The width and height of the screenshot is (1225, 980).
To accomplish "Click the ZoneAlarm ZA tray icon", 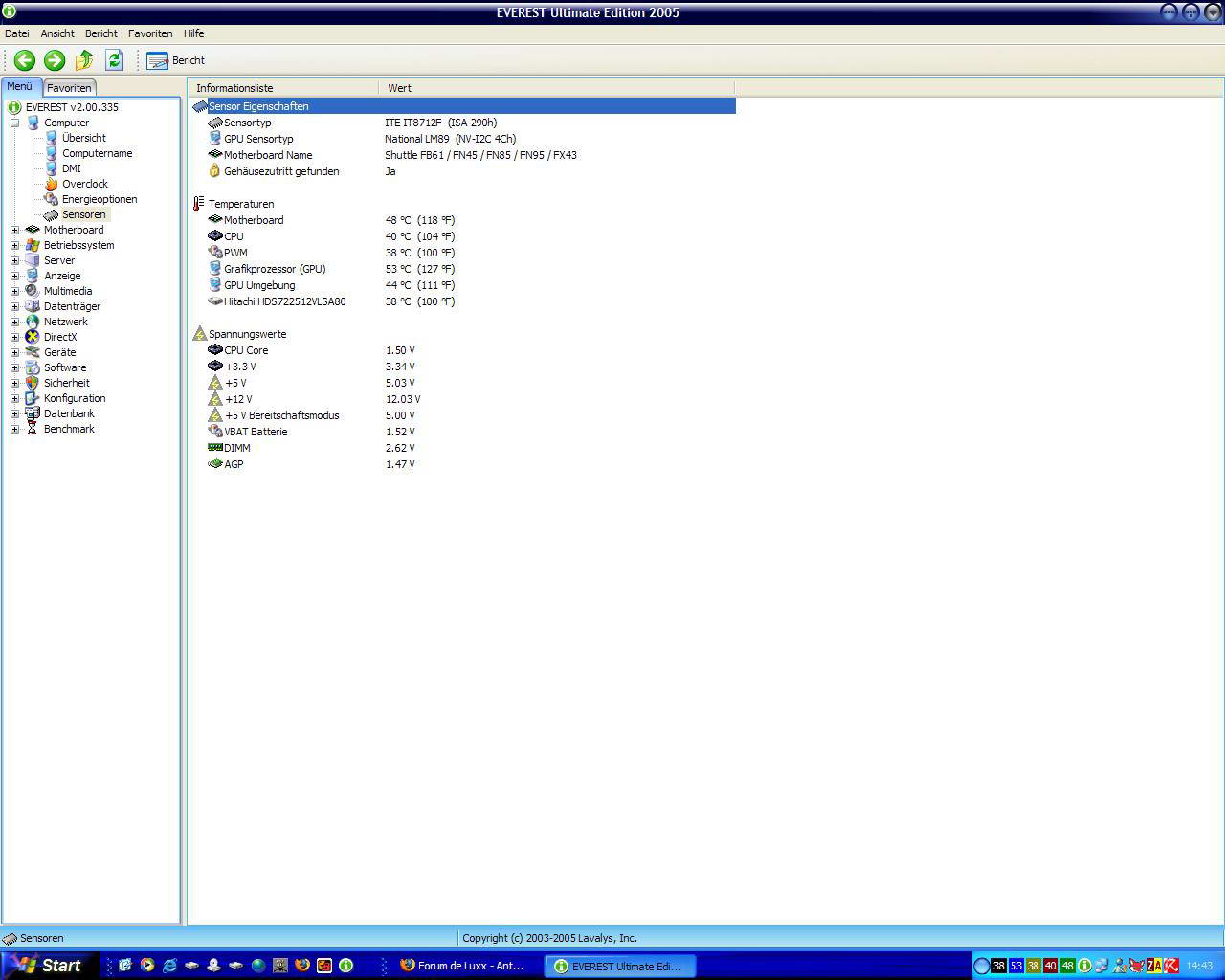I will point(1154,966).
